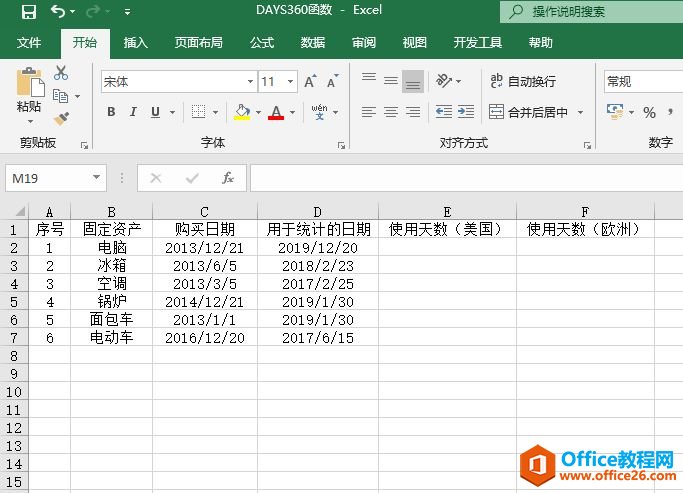Viewport: 683px width, 493px height.
Task: Select row 8 header
Action: [x=14, y=356]
